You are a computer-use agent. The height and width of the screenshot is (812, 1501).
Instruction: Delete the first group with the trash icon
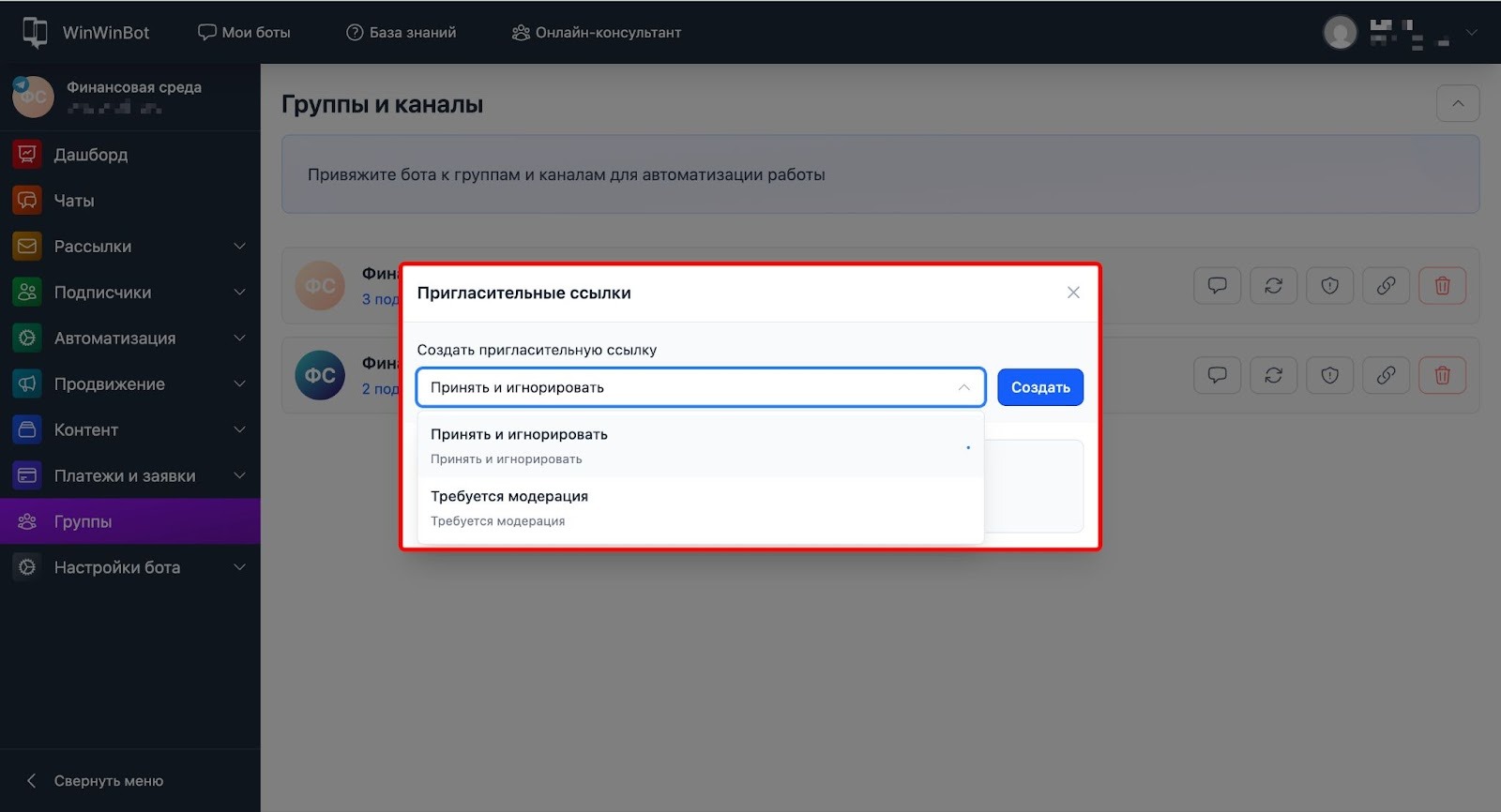(x=1442, y=286)
